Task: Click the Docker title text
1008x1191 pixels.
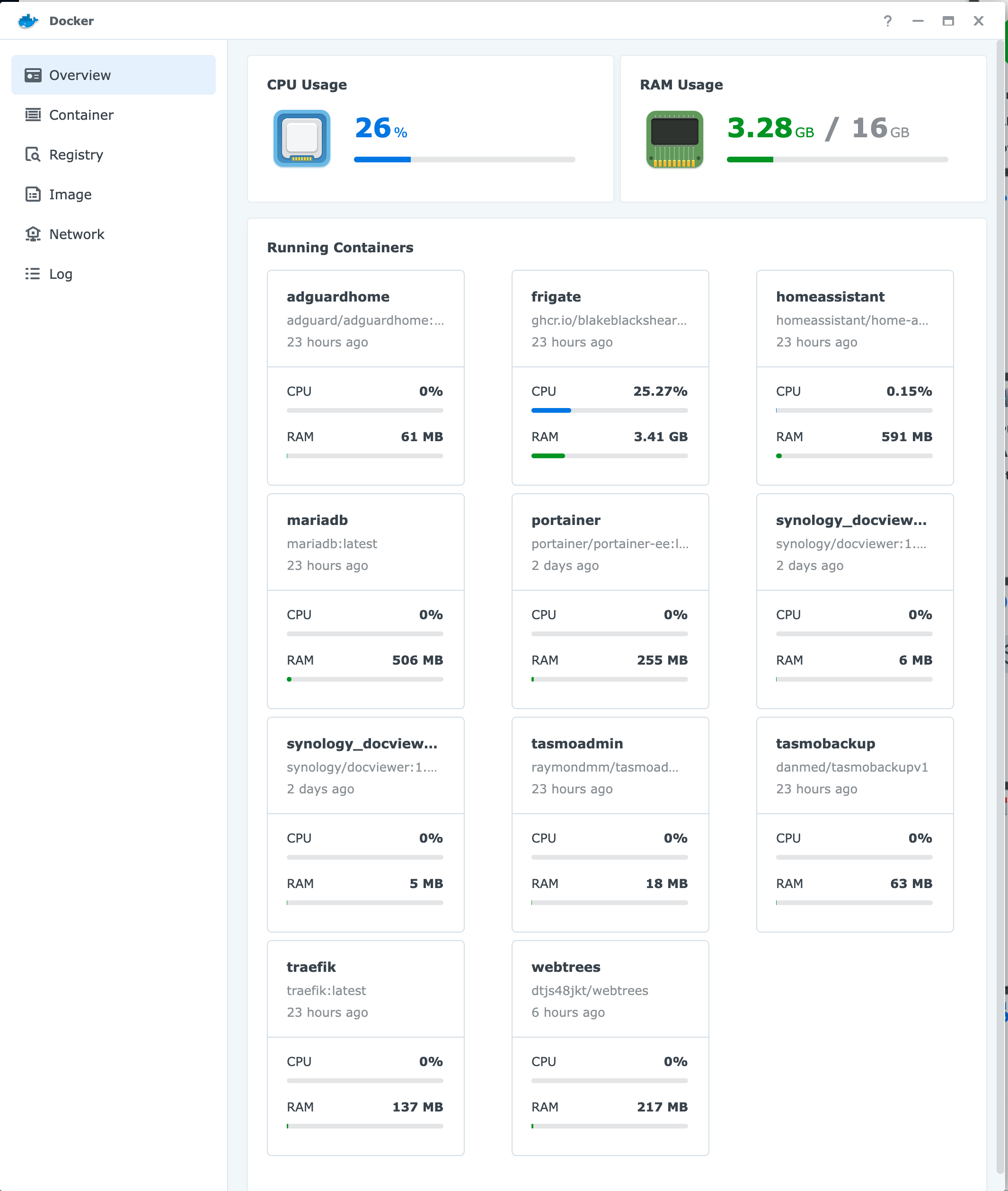Action: coord(71,21)
